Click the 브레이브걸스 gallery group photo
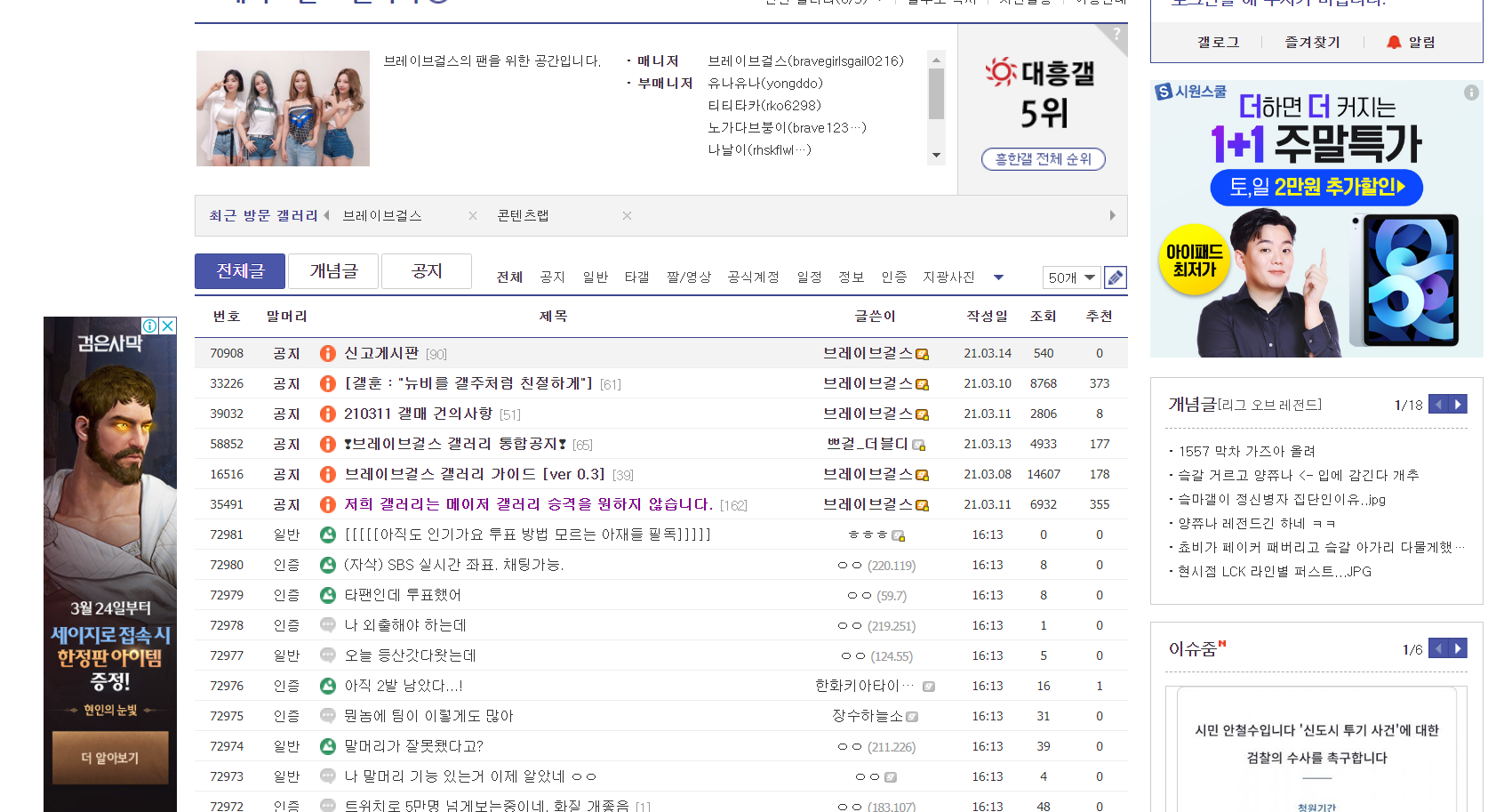Viewport: 1512px width, 812px height. pyautogui.click(x=283, y=109)
